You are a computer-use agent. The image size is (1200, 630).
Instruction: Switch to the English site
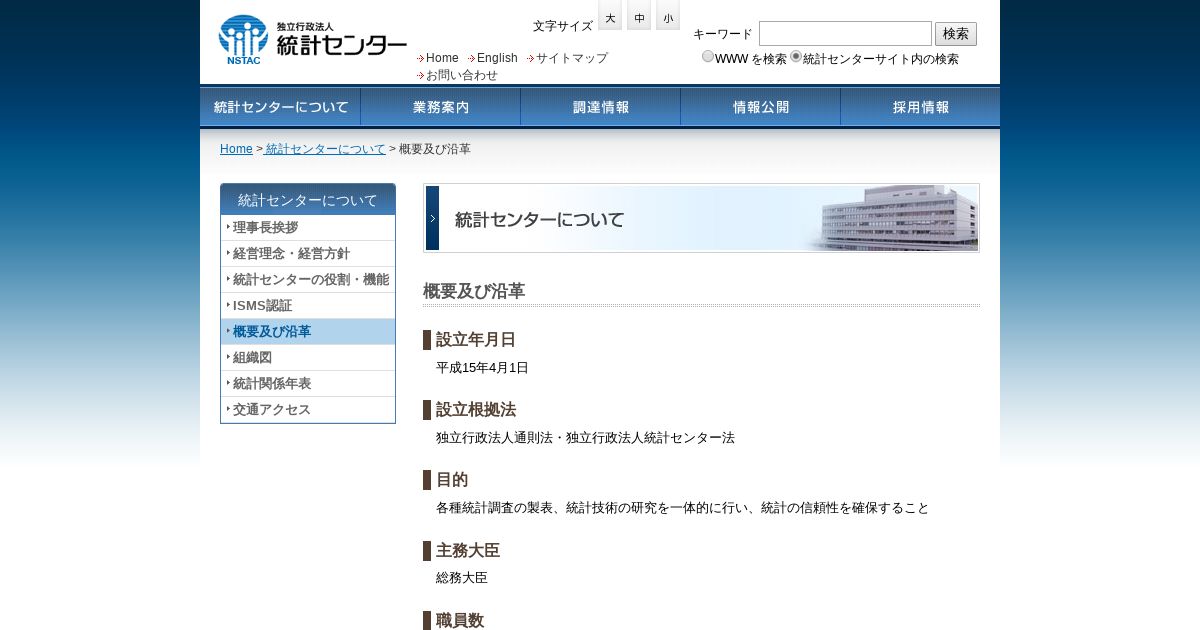coord(497,58)
